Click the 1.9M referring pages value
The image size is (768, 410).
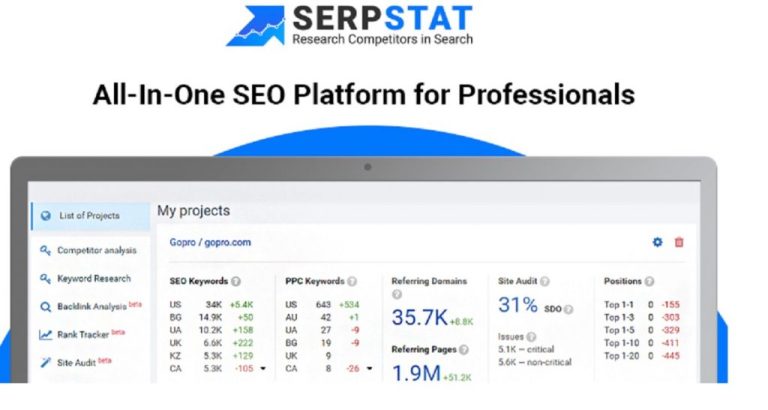(x=416, y=373)
